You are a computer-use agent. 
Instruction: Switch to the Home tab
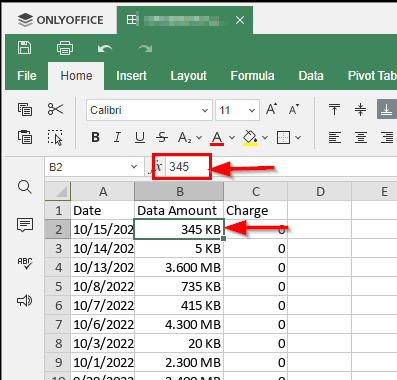[76, 76]
